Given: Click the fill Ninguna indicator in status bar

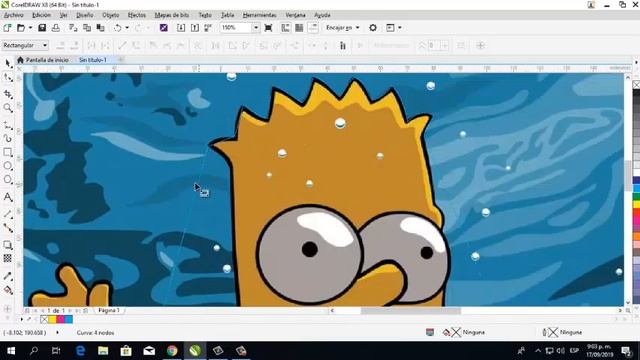Looking at the screenshot, I should coord(464,333).
